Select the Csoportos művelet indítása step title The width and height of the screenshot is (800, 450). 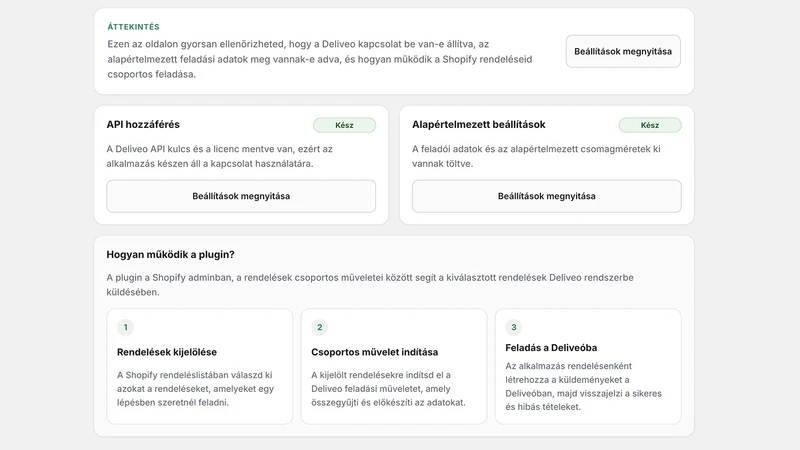374,352
